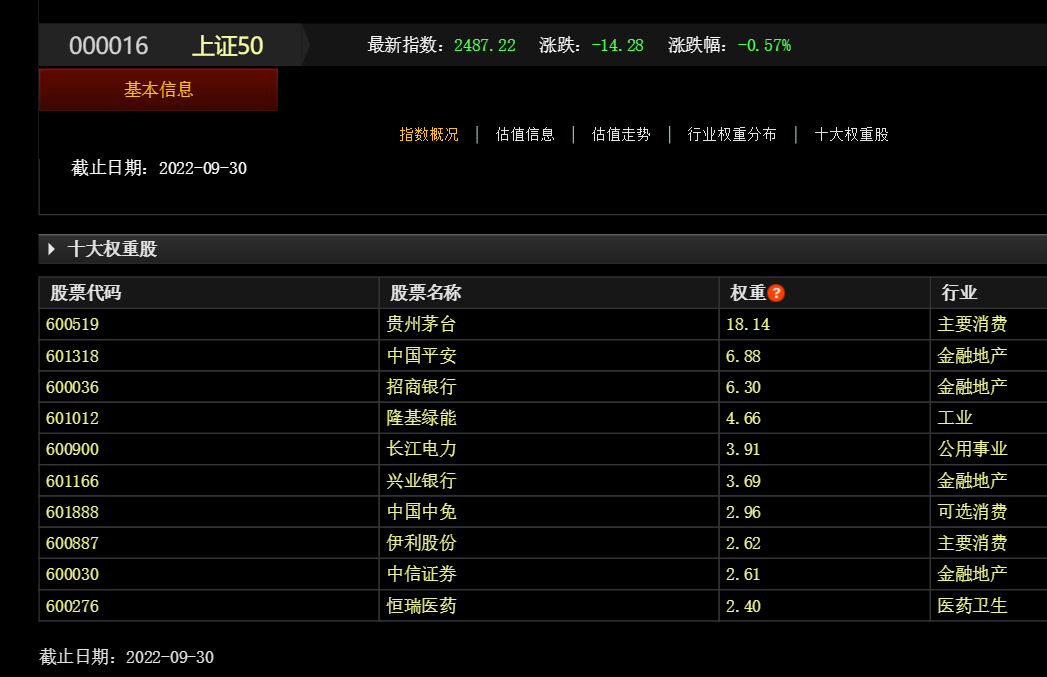The image size is (1047, 677).
Task: Switch to 估值信息
Action: (x=525, y=134)
